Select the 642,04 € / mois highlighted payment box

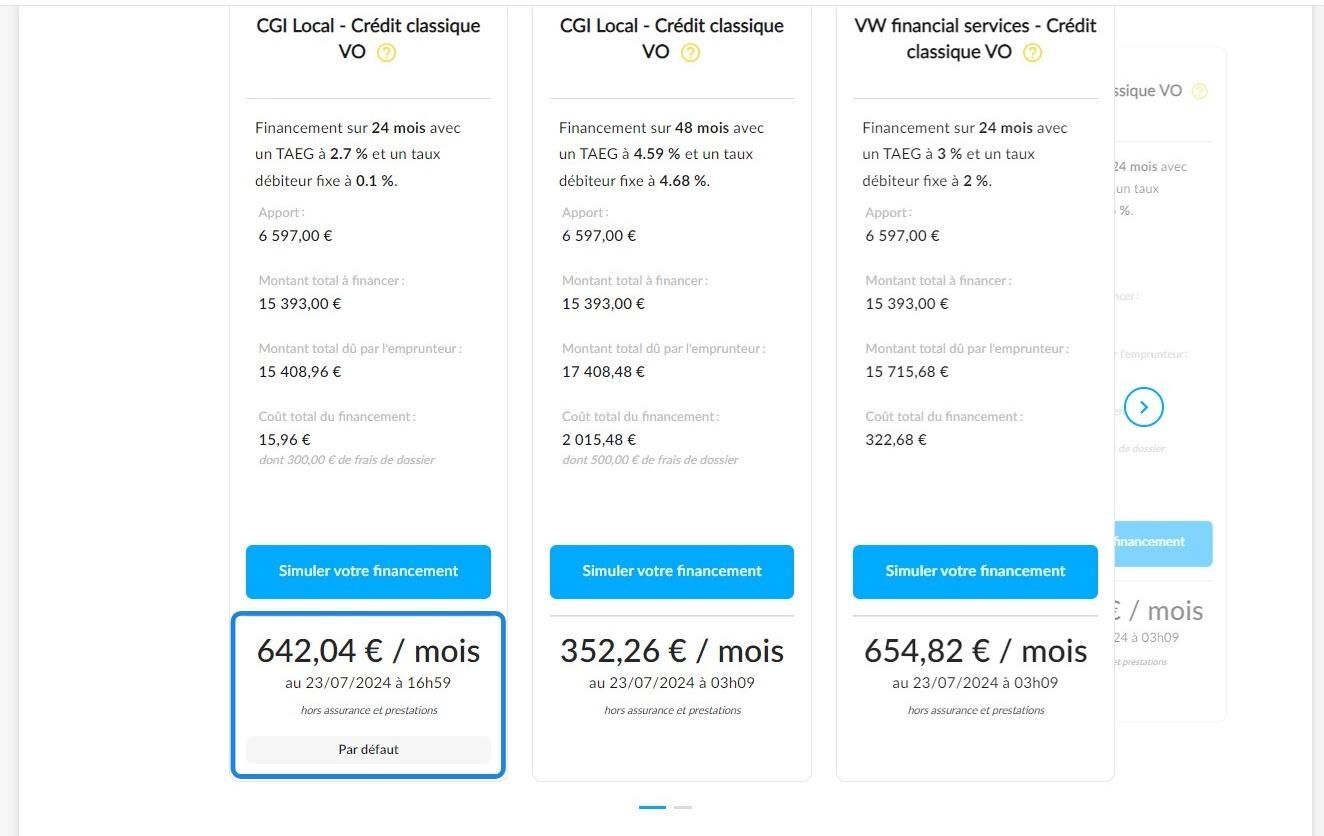pos(368,695)
